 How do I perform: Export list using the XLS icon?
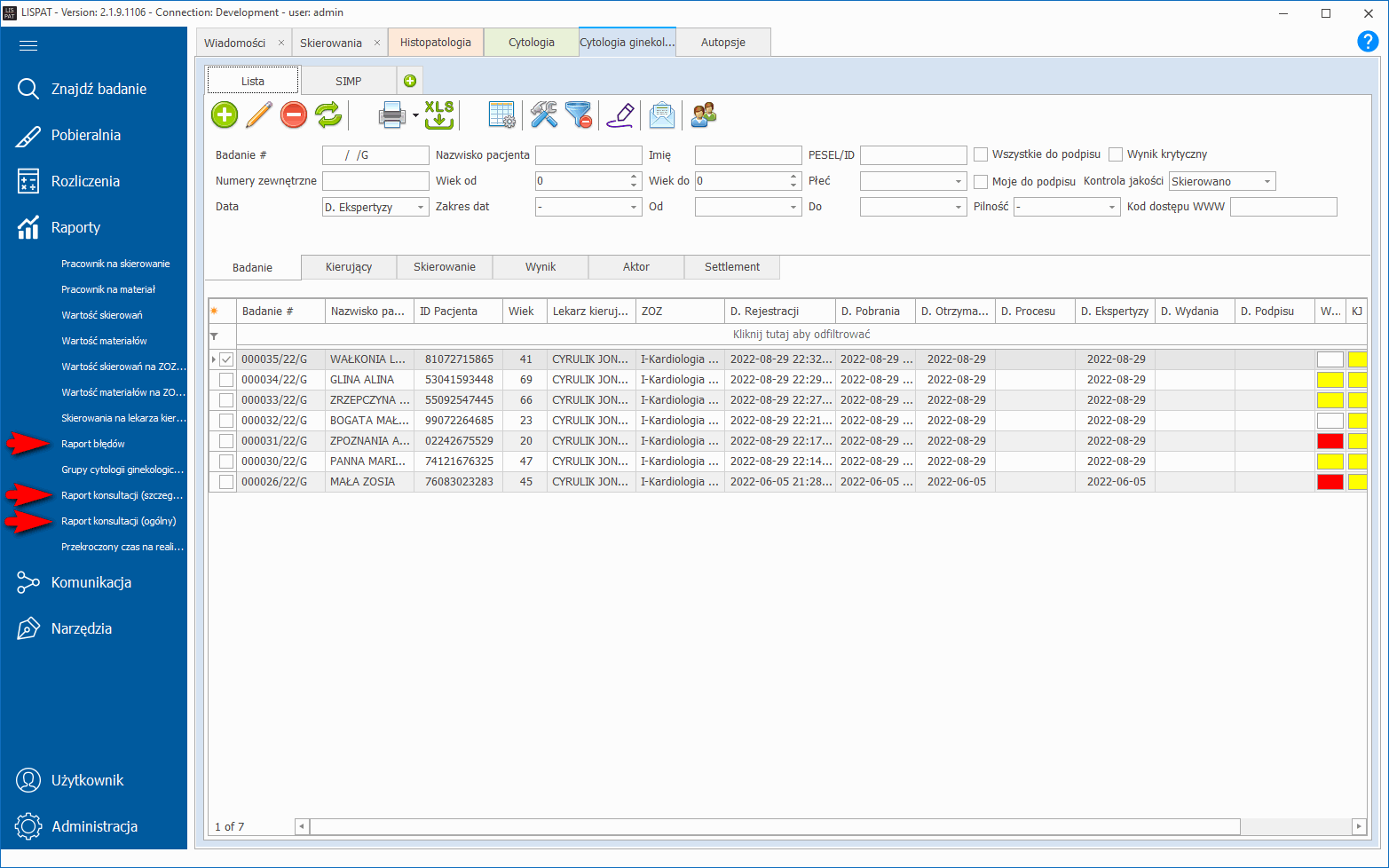tap(439, 114)
